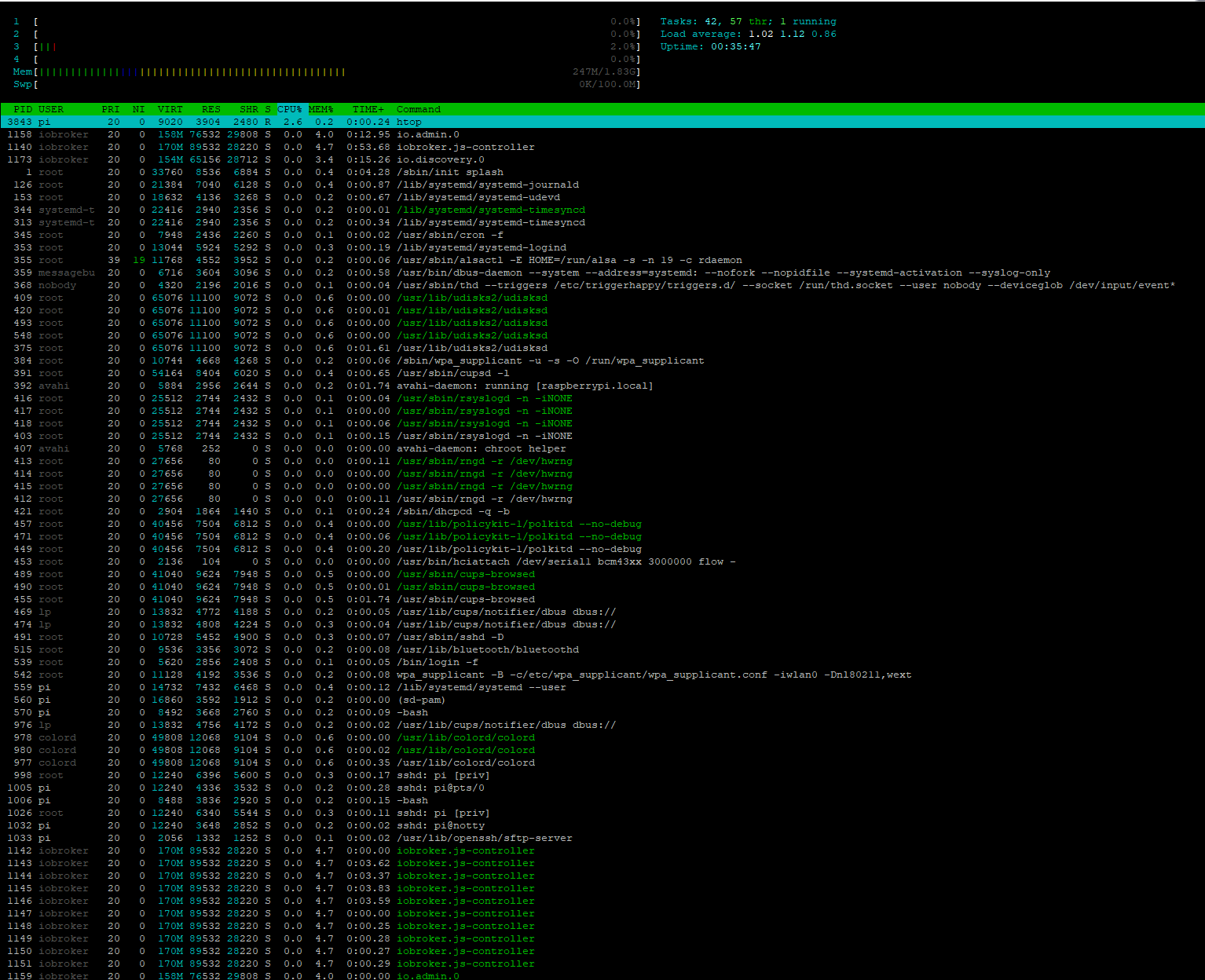
Task: Select the systemd-journald process row
Action: 602,185
